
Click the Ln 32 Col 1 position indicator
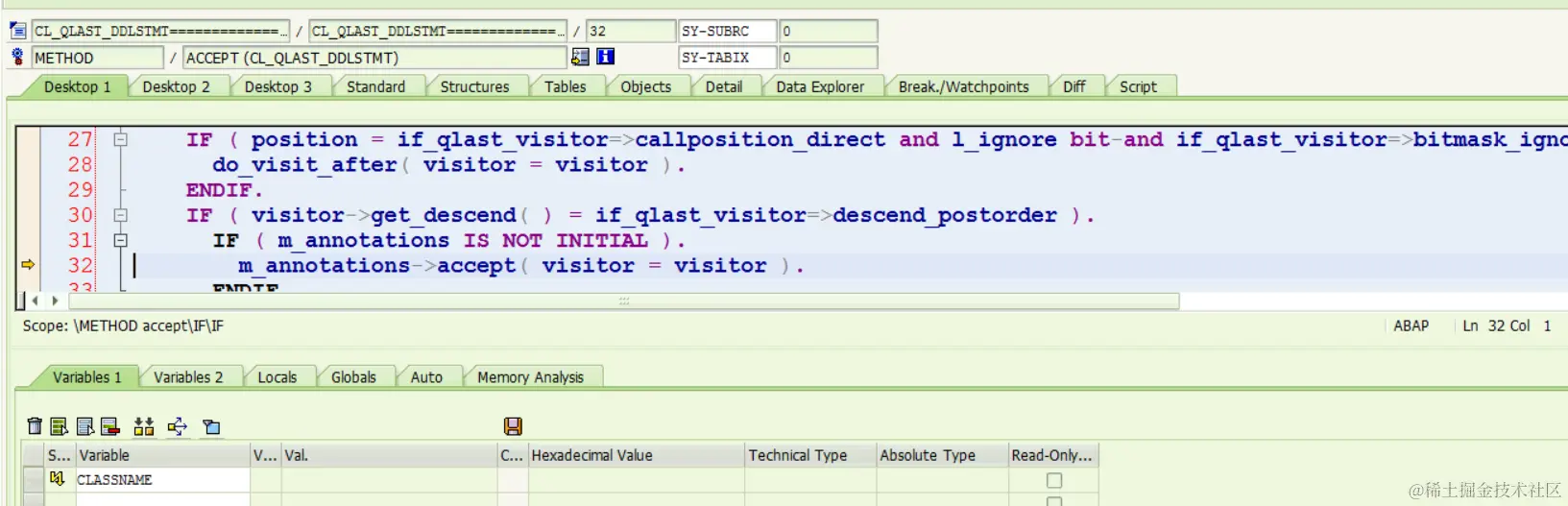coord(1507,326)
